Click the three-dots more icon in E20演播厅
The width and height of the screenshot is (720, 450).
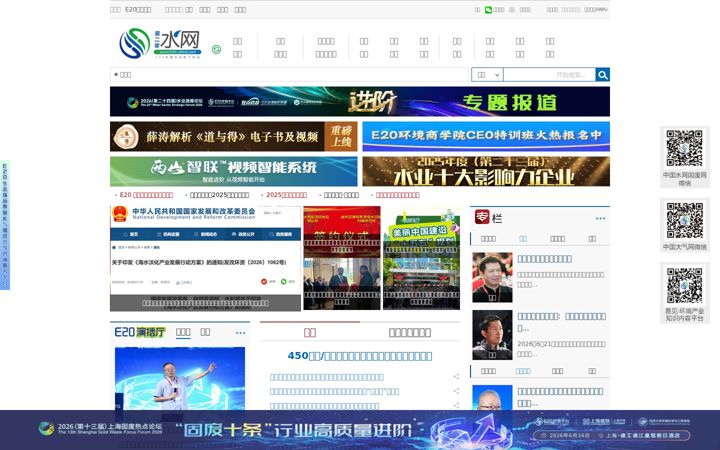pos(240,333)
